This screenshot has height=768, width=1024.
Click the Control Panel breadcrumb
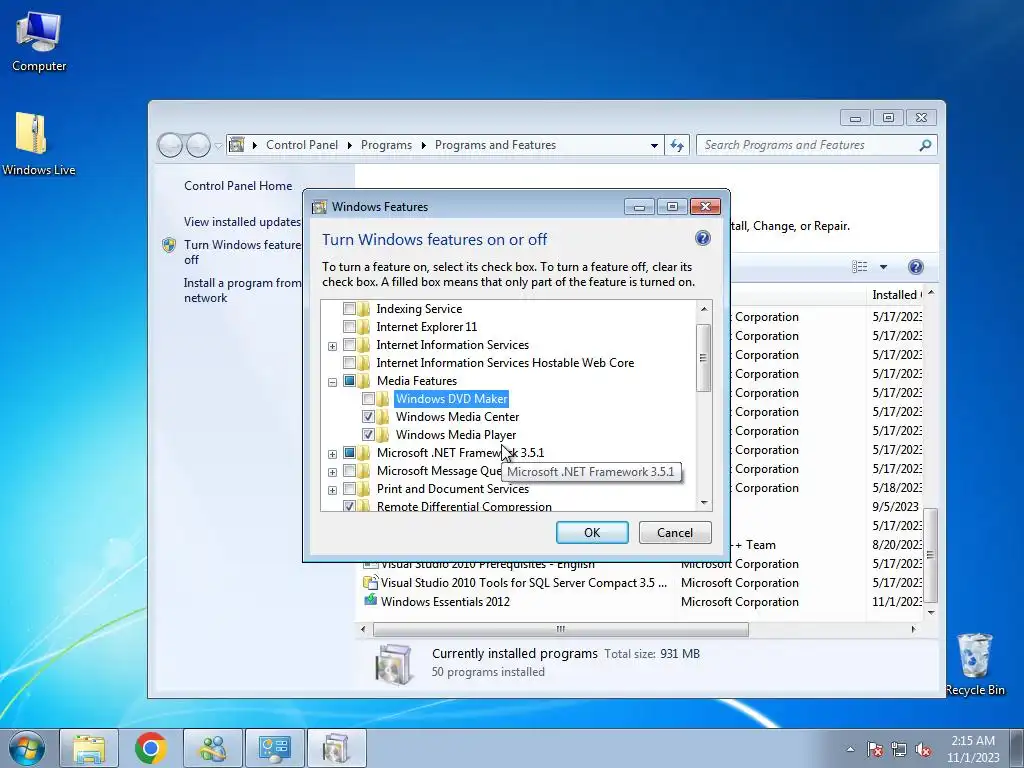click(302, 145)
